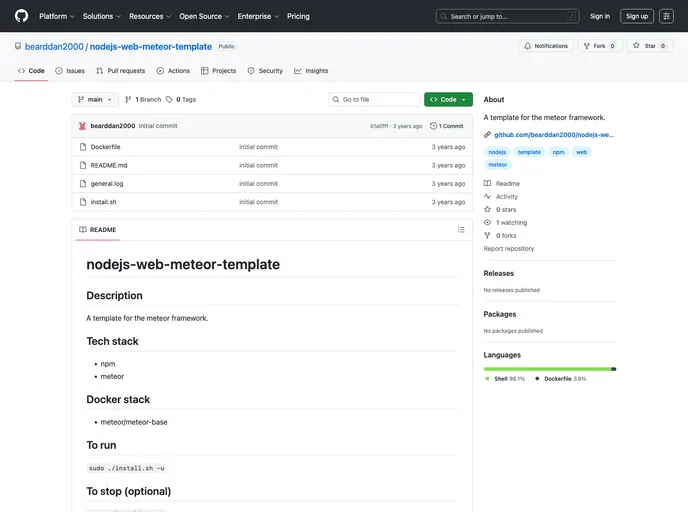
Task: Select the nodejs topic tag
Action: 497,152
